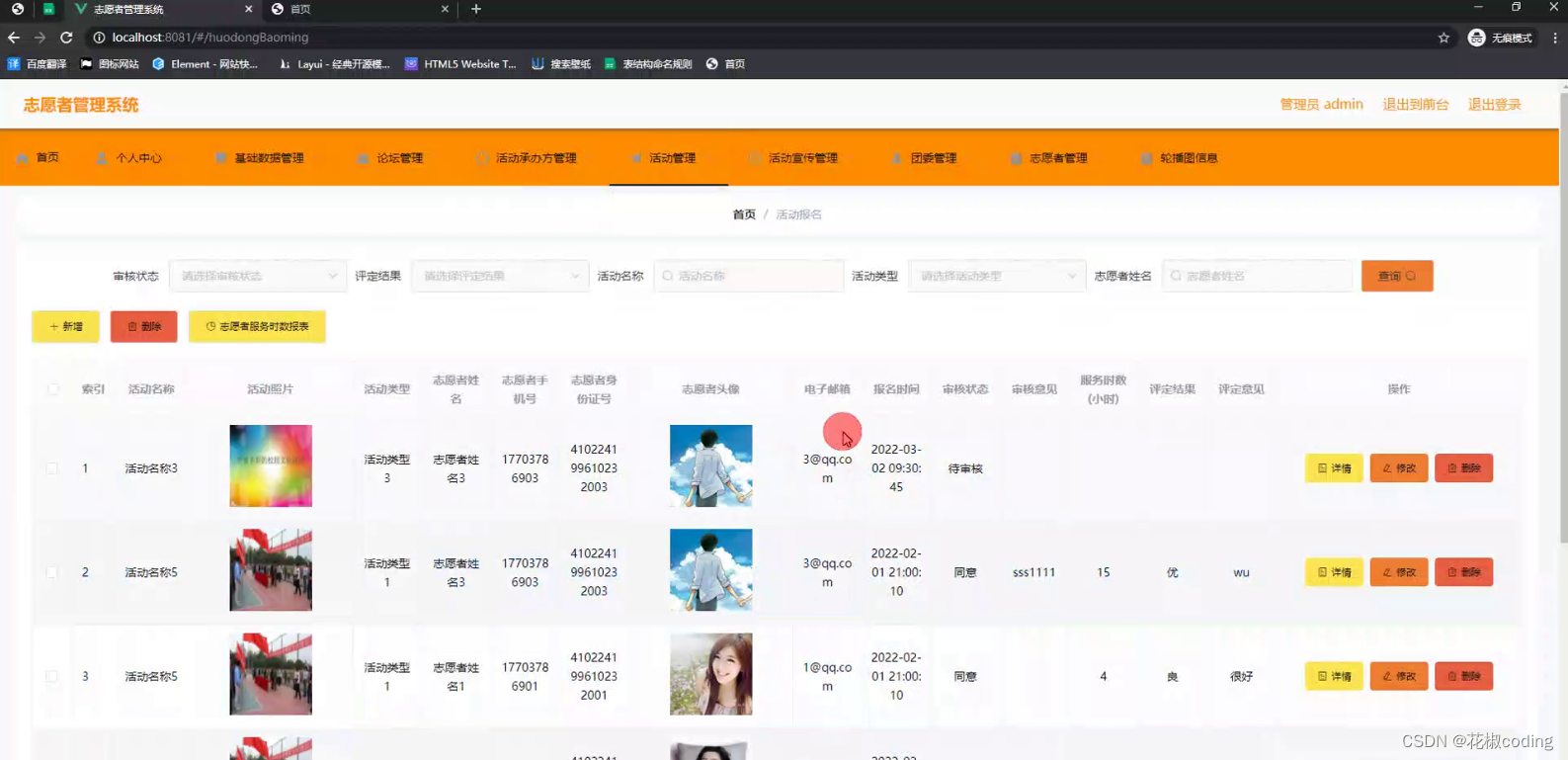This screenshot has height=760, width=1568.
Task: Check the checkbox for row 1
Action: point(52,468)
